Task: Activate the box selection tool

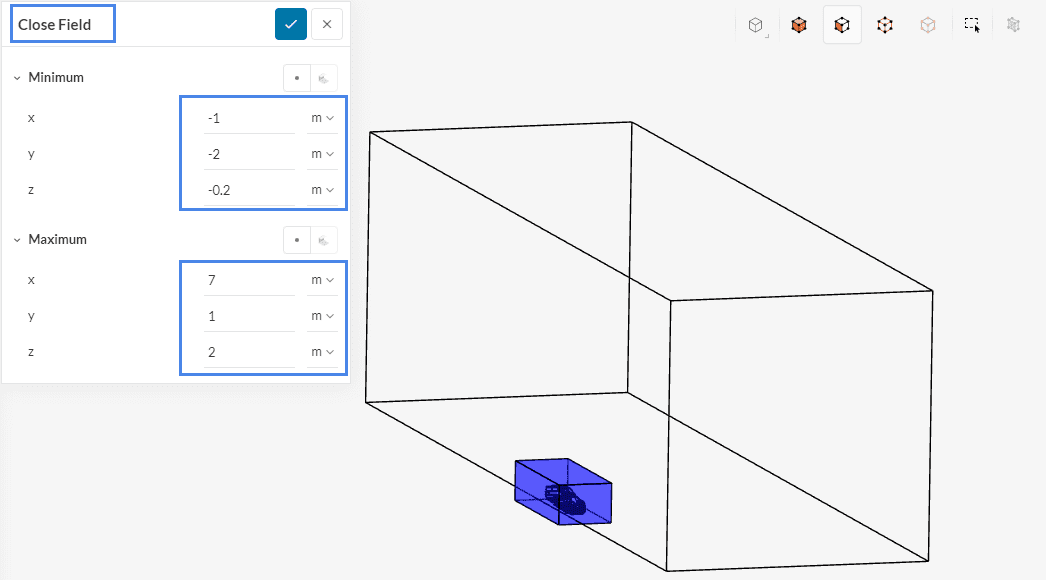Action: 971,25
